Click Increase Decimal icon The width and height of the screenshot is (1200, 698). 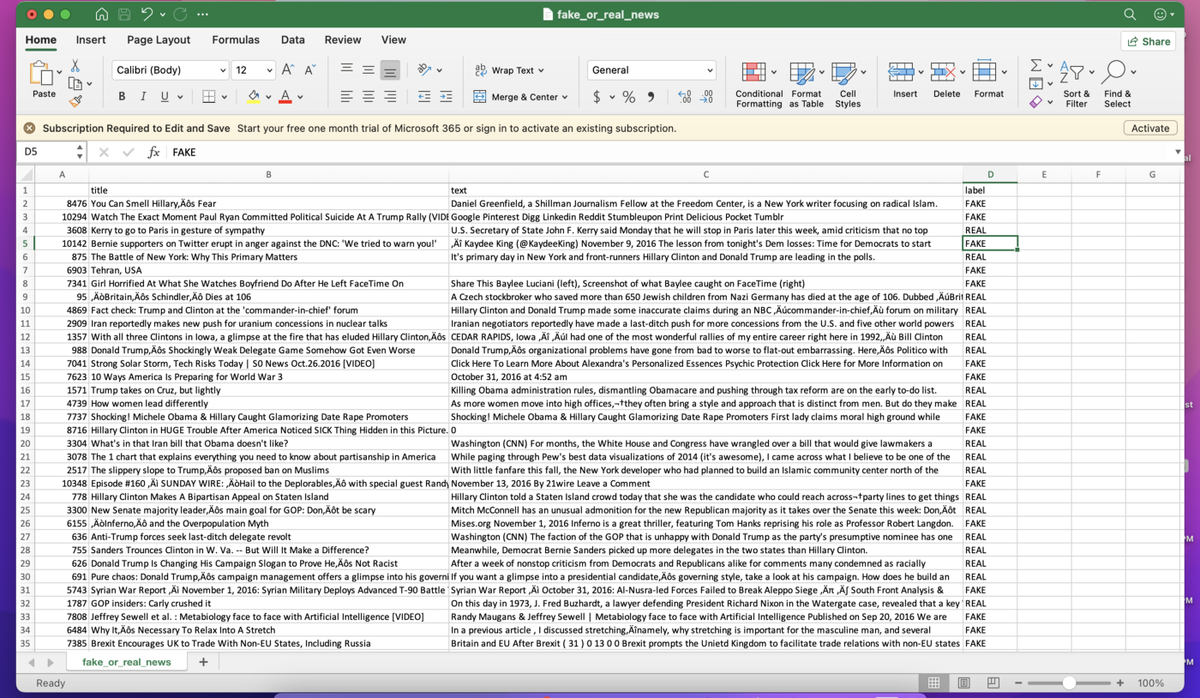tap(685, 97)
